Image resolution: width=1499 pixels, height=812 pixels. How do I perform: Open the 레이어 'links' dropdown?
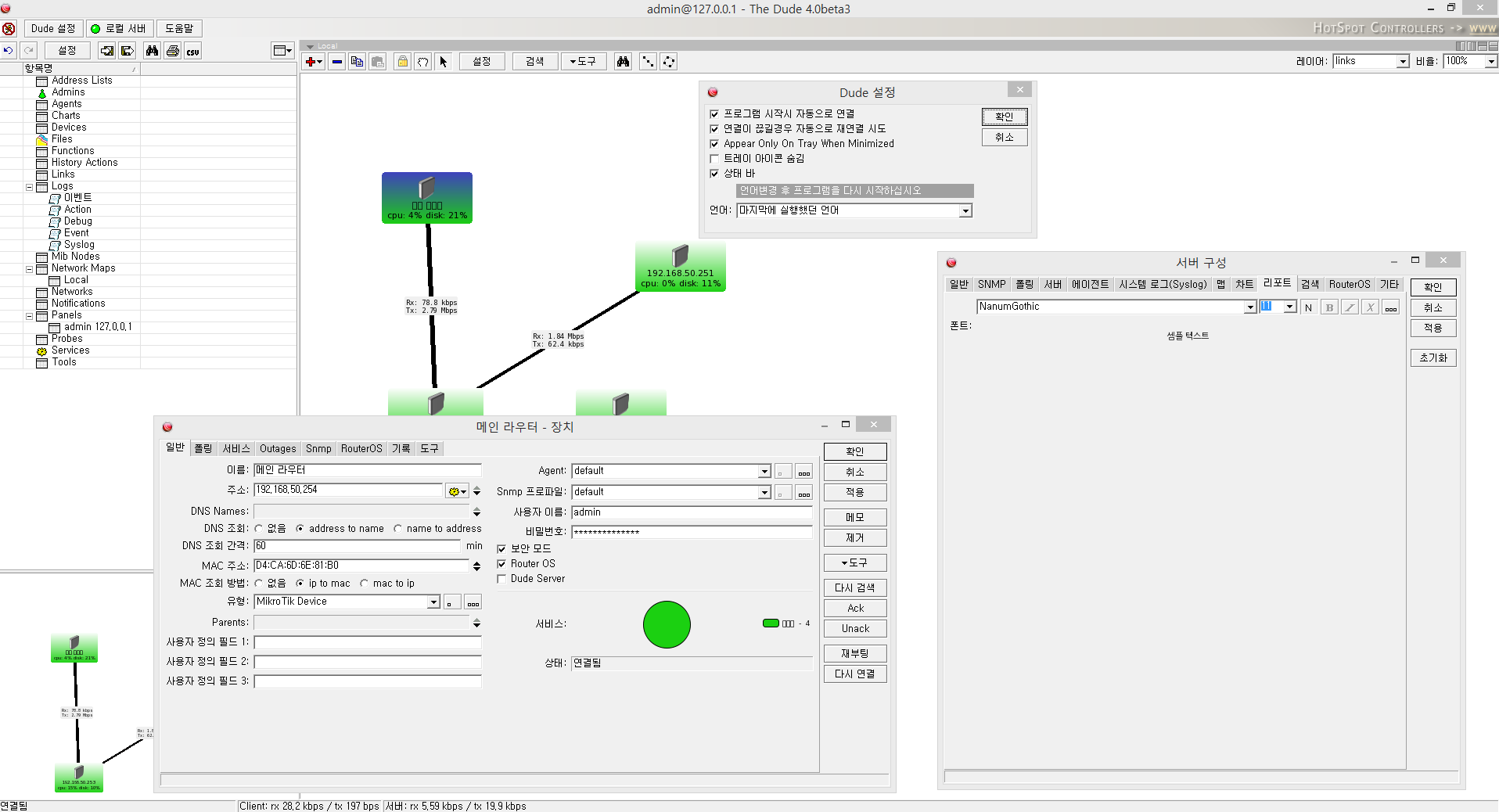1403,62
